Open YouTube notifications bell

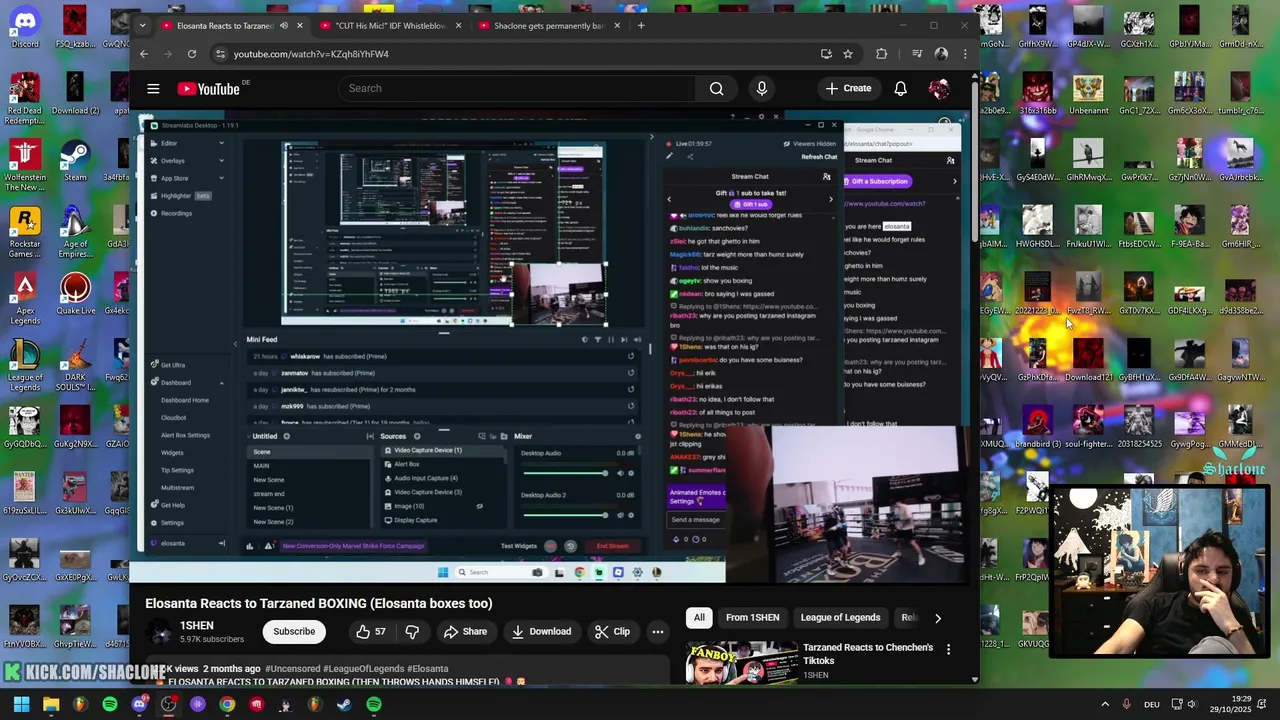[900, 88]
